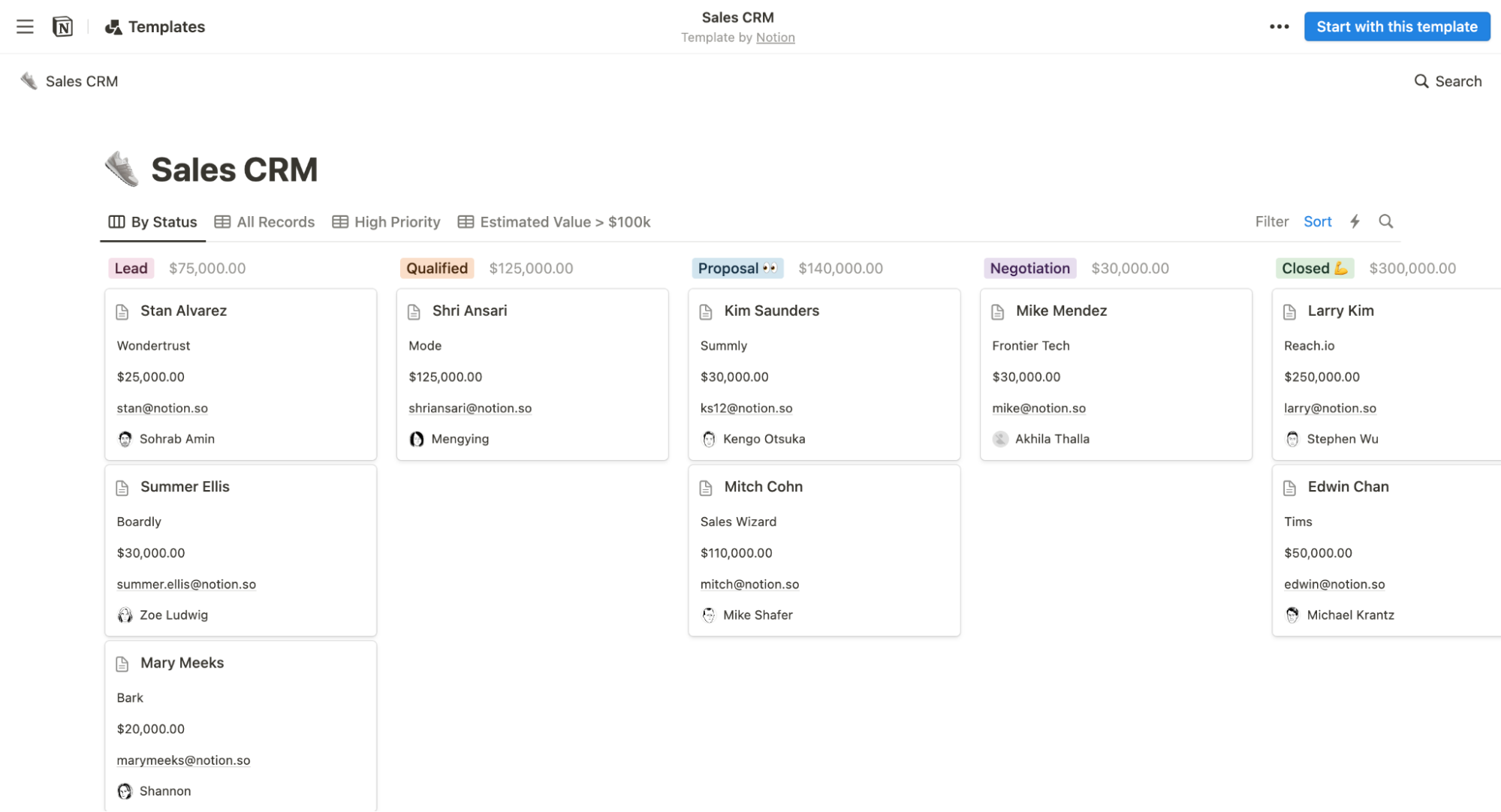This screenshot has height=812, width=1501.
Task: Click Mengying's avatar icon
Action: click(x=417, y=439)
